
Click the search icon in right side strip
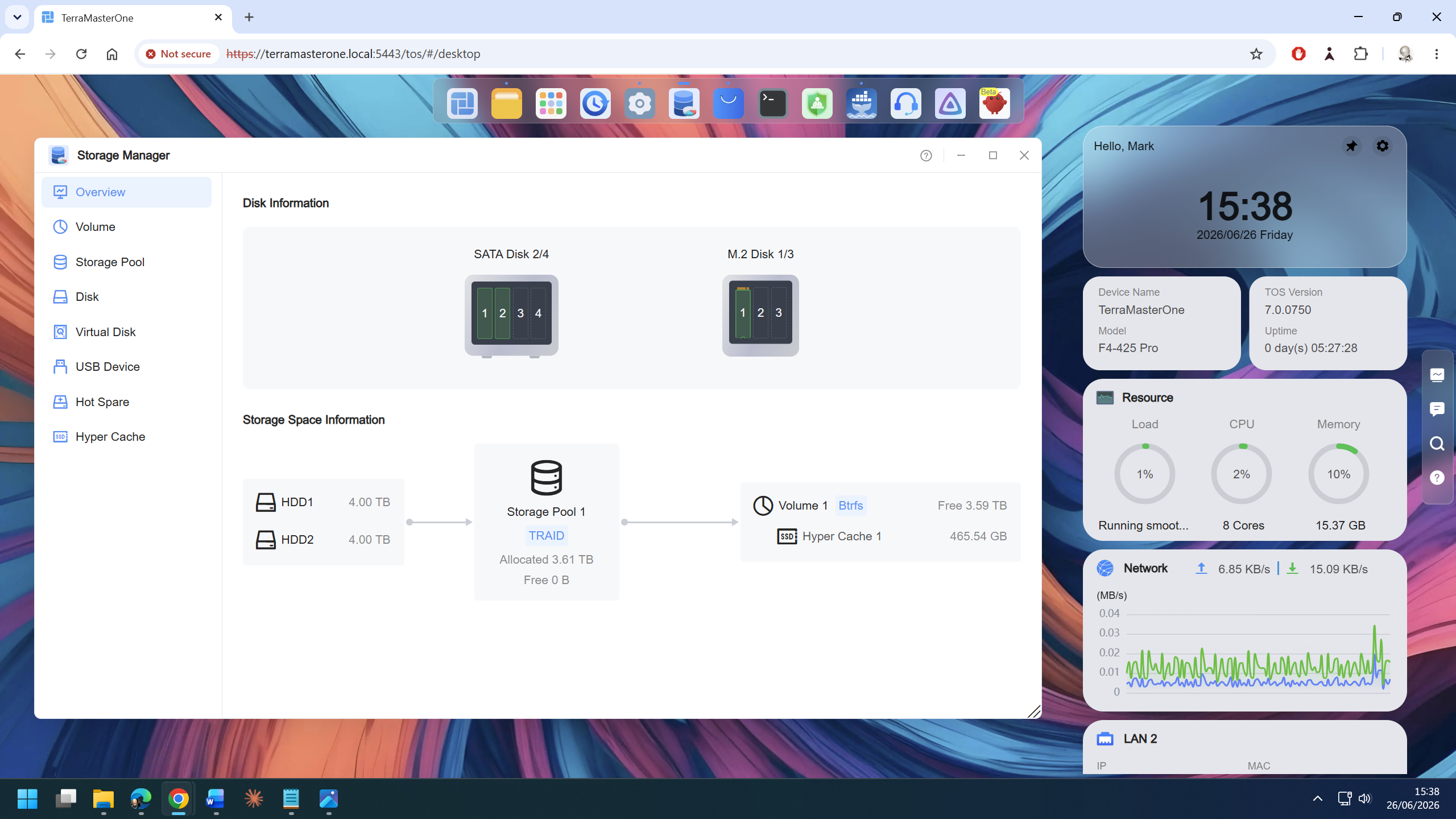[1437, 444]
